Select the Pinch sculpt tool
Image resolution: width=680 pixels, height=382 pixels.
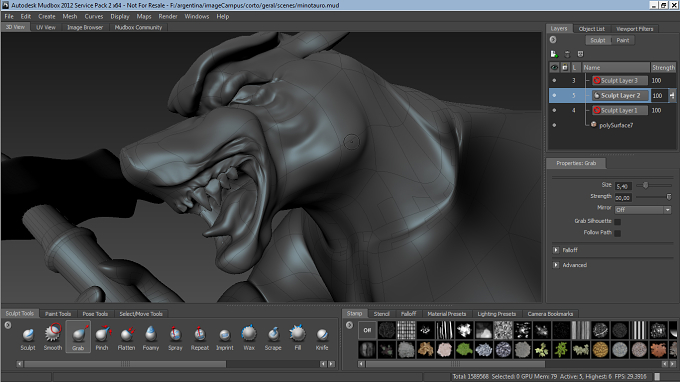pyautogui.click(x=102, y=337)
